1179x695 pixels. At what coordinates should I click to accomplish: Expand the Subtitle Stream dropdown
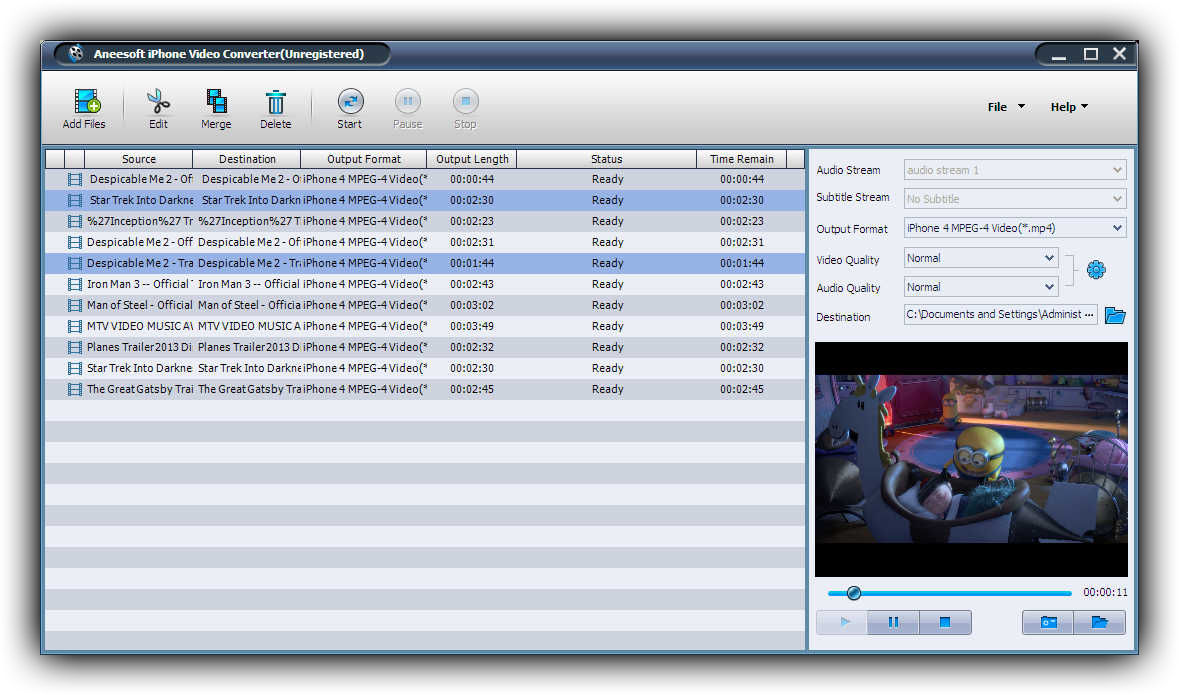pyautogui.click(x=1015, y=199)
